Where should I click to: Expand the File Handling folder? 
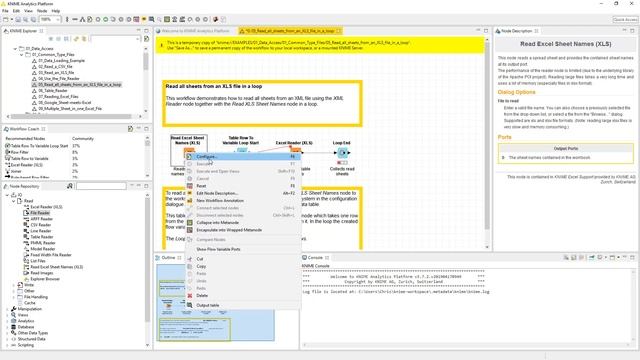[x=14, y=297]
